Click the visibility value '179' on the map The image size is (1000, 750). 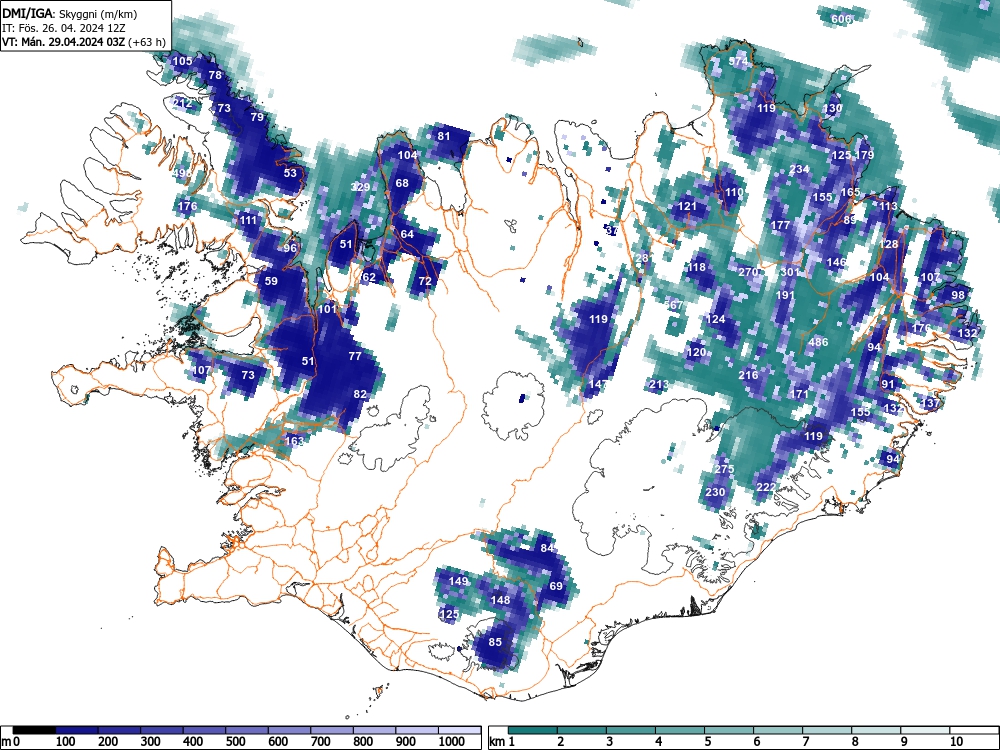tap(864, 155)
